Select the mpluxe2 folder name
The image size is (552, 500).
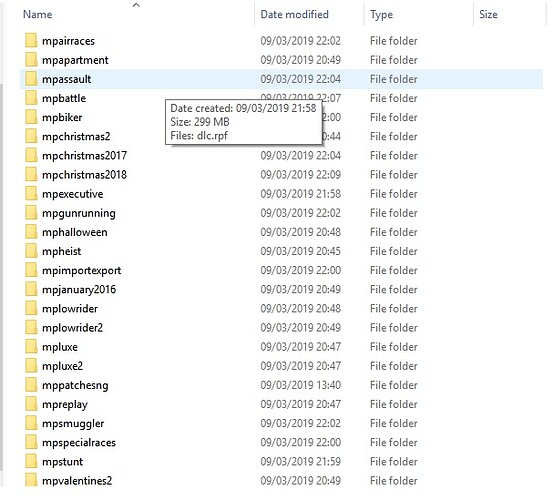[x=62, y=366]
